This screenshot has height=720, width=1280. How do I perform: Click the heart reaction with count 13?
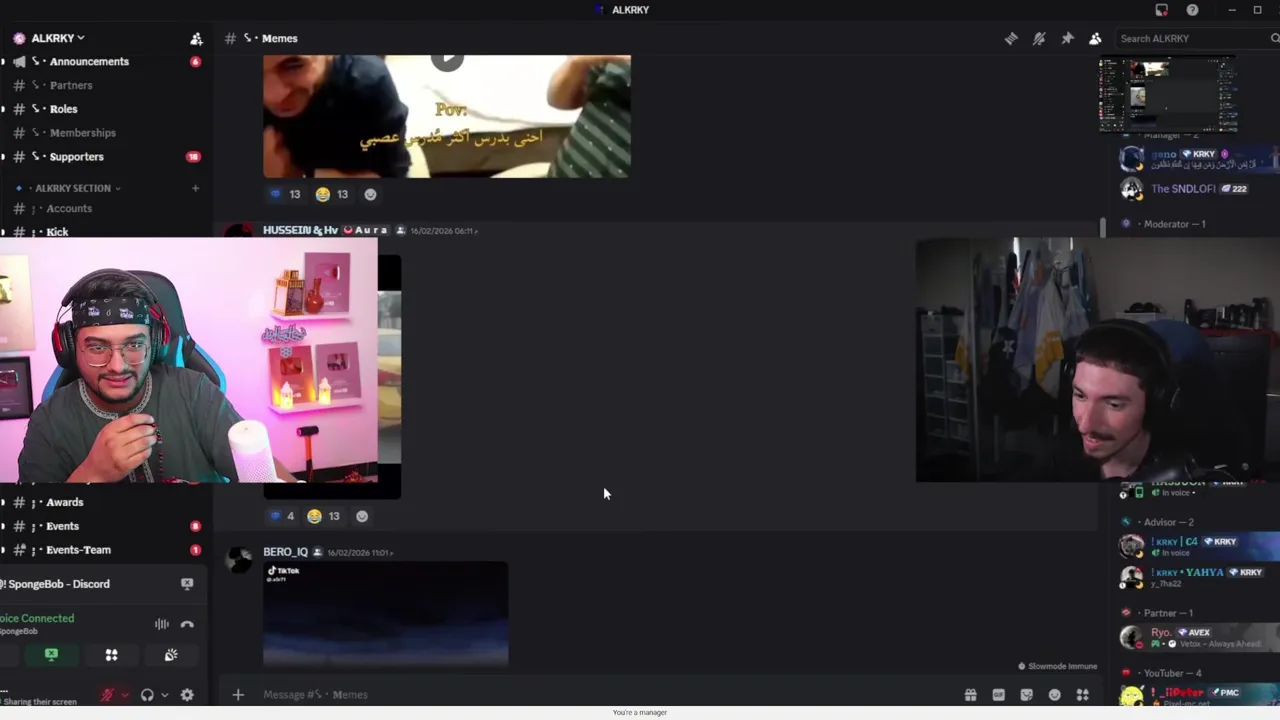[x=285, y=194]
